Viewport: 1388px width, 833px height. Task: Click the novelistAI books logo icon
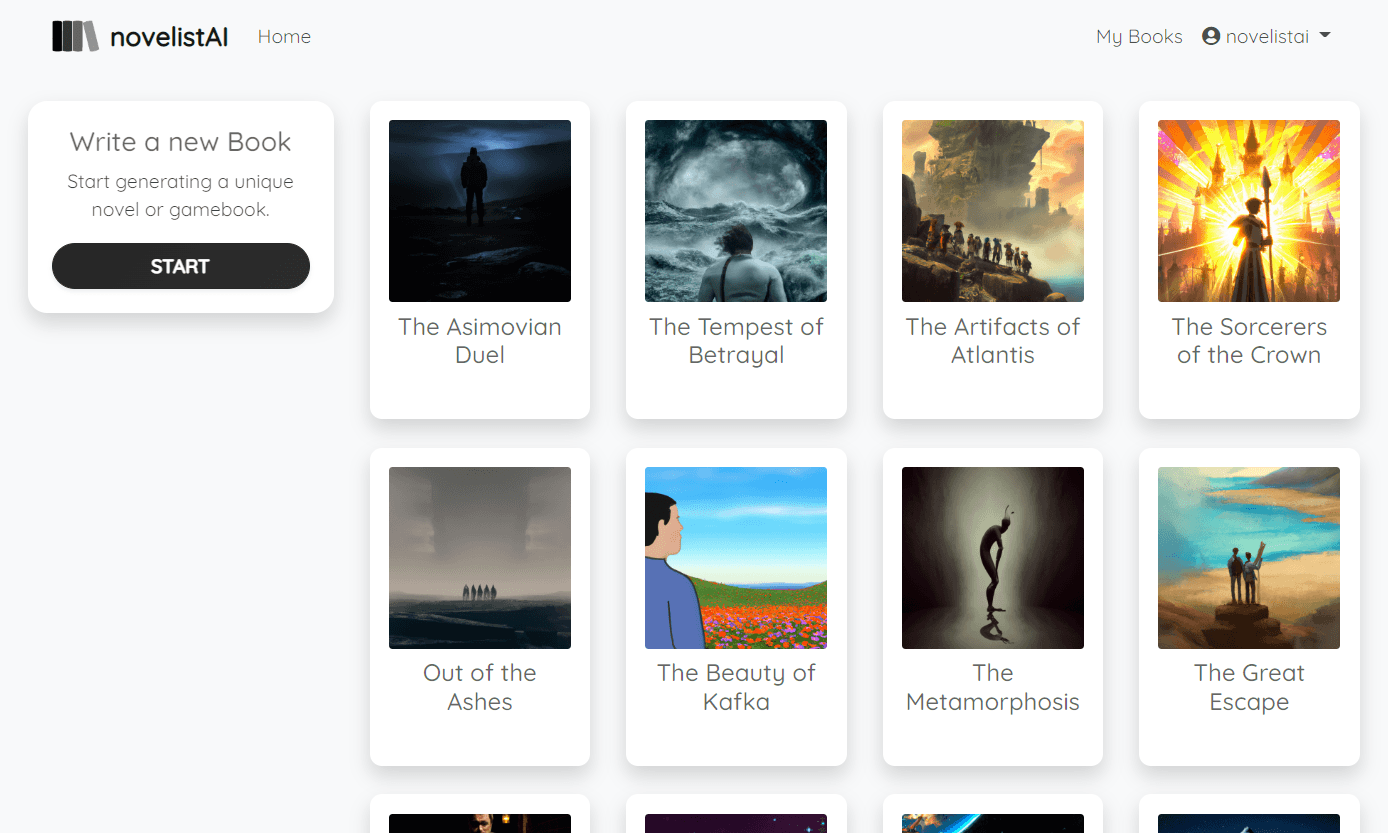click(75, 37)
